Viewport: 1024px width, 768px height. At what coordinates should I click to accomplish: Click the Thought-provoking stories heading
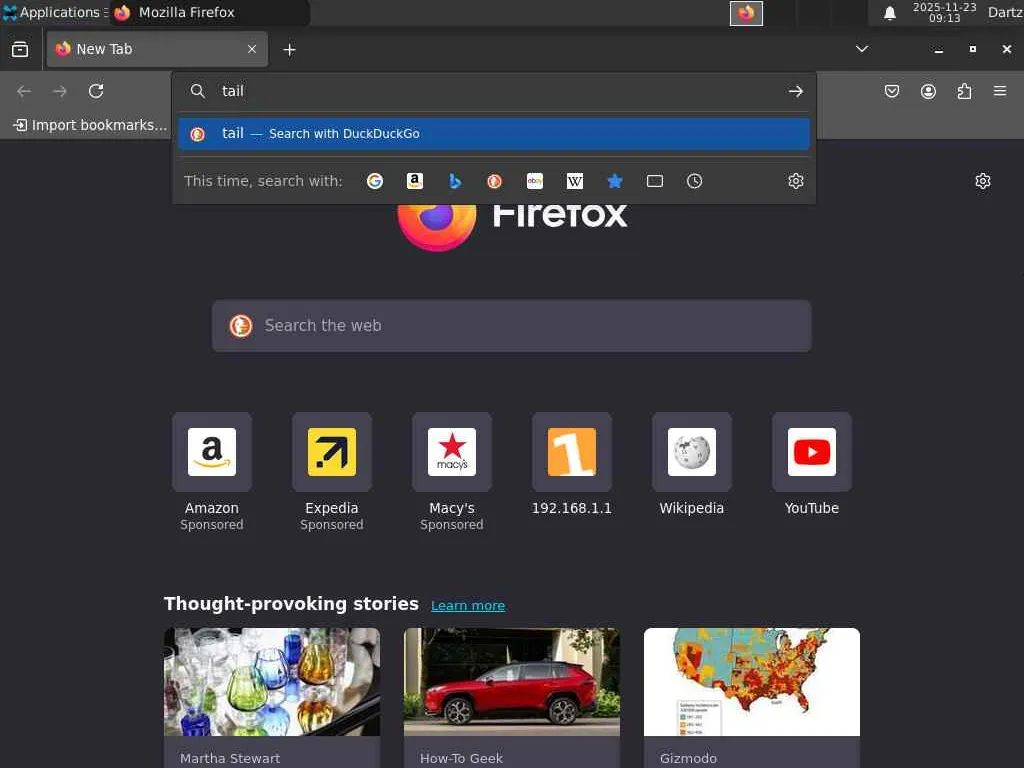291,603
